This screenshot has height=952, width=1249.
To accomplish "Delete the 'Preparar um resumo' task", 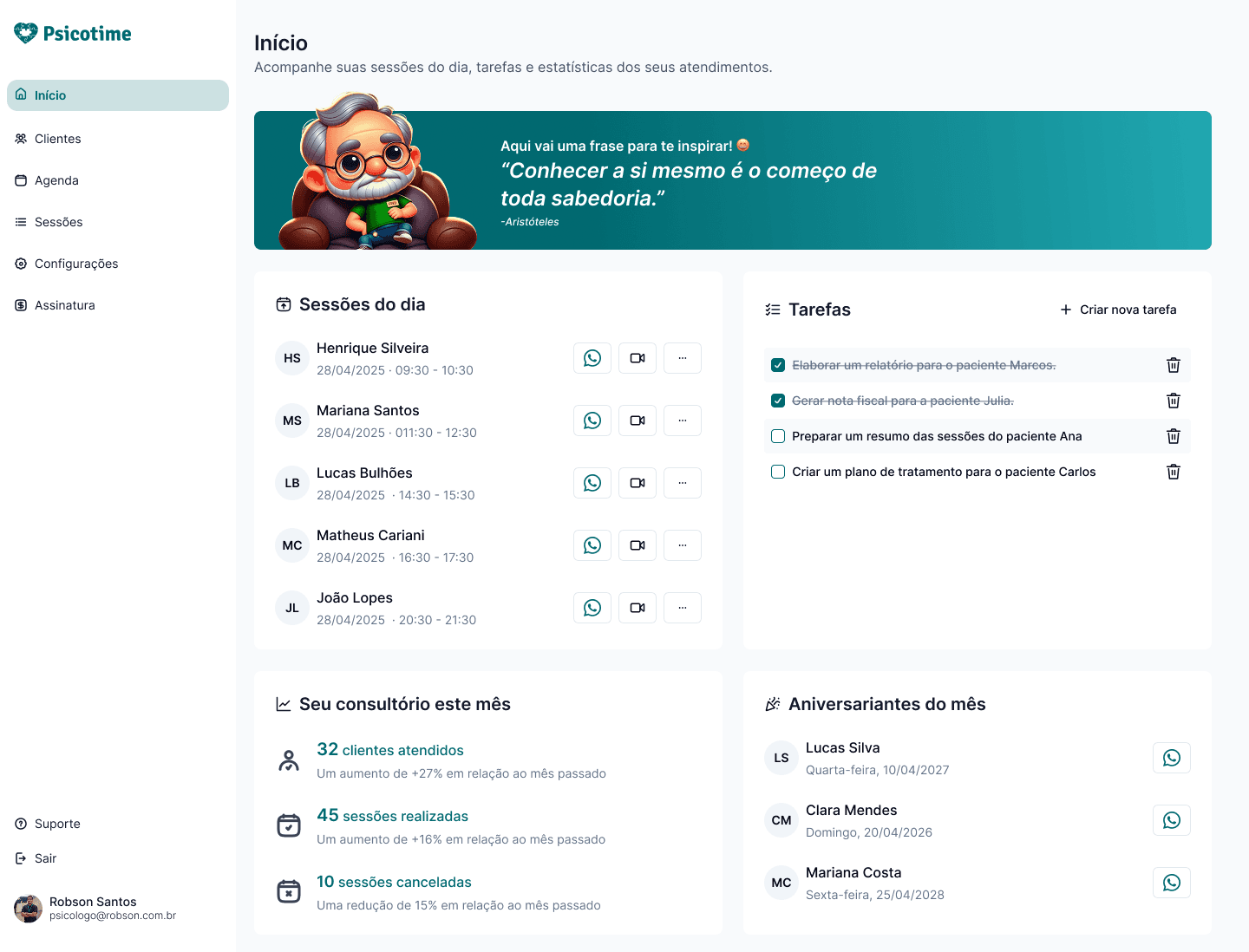I will click(x=1174, y=436).
